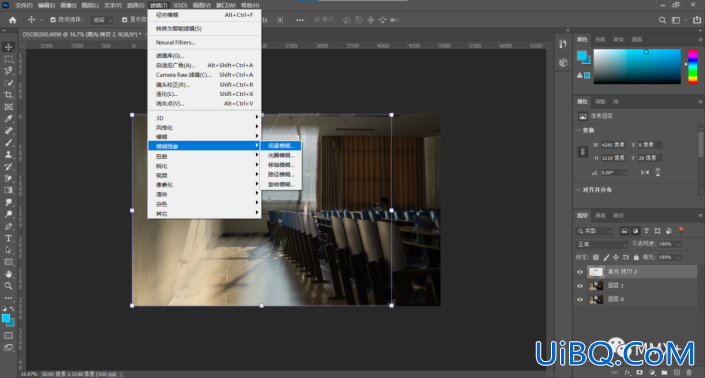
Task: Click the share icon at top right
Action: tap(697, 20)
